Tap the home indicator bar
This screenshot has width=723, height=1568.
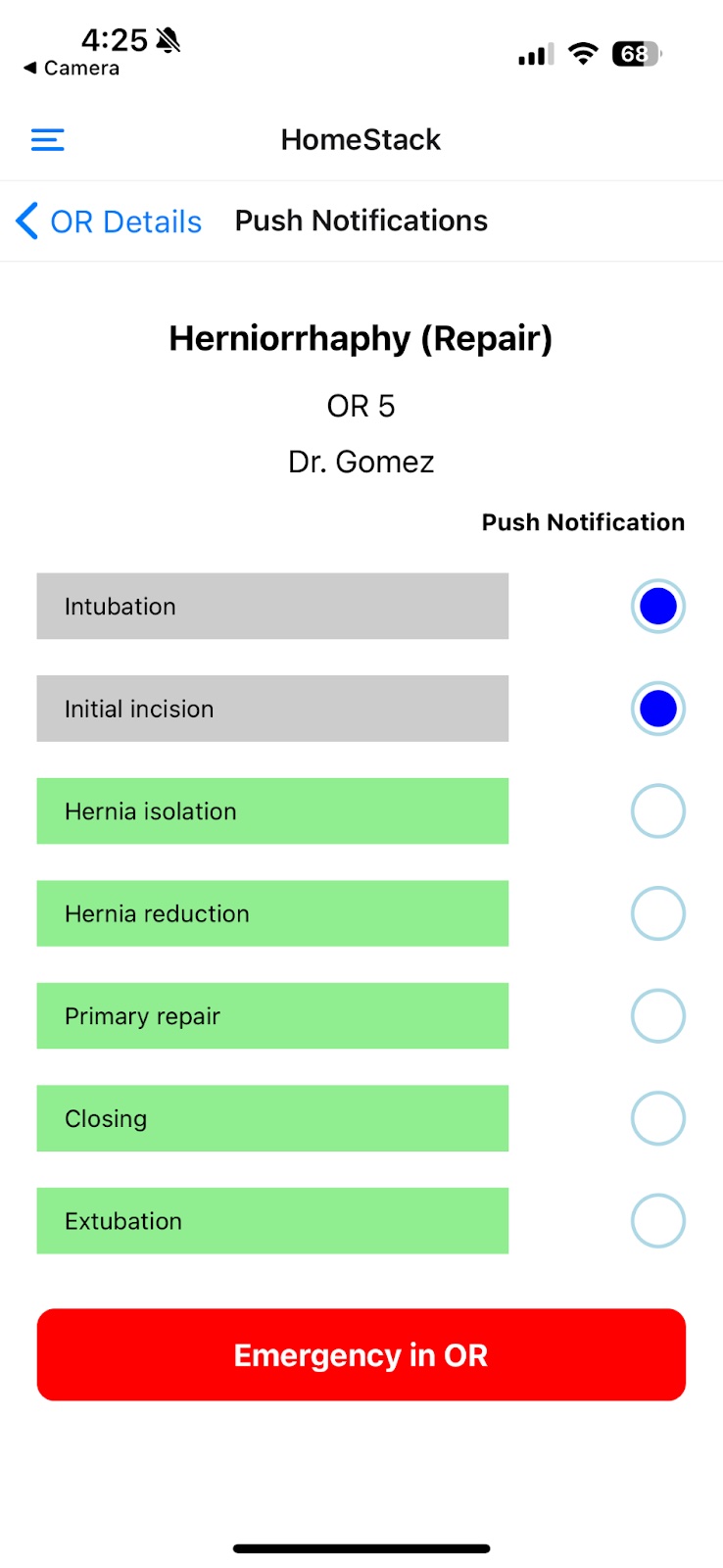pyautogui.click(x=361, y=1548)
